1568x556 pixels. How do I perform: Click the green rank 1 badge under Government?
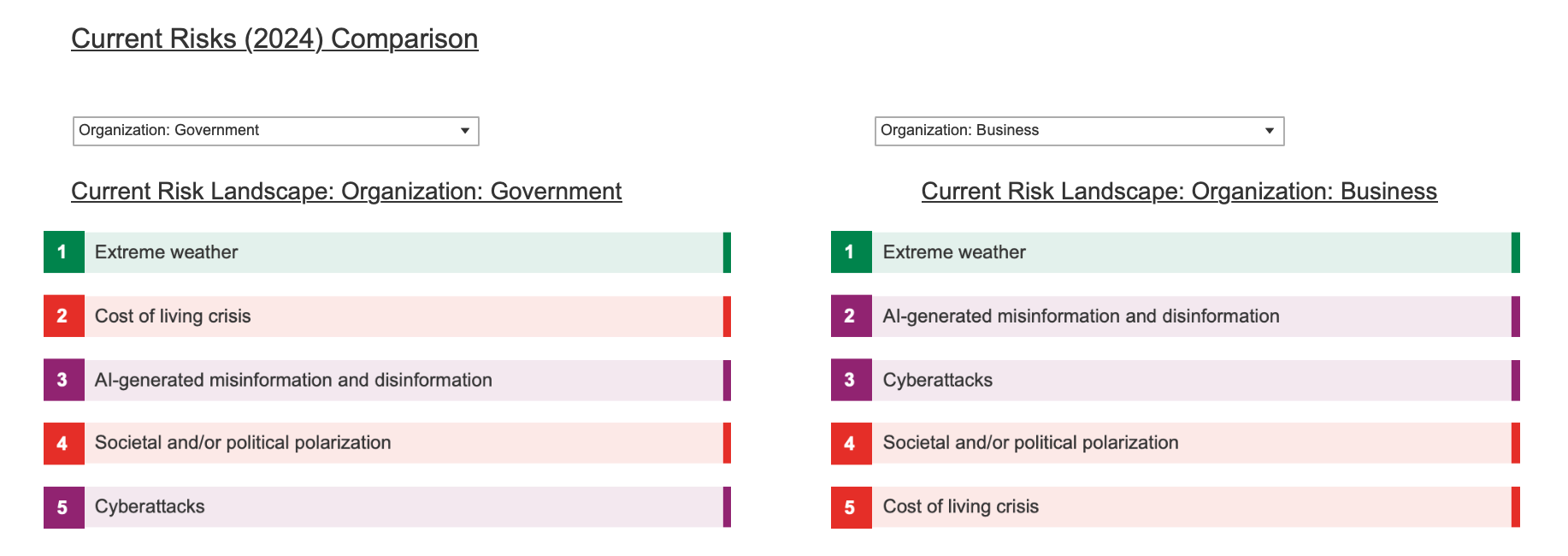click(64, 252)
